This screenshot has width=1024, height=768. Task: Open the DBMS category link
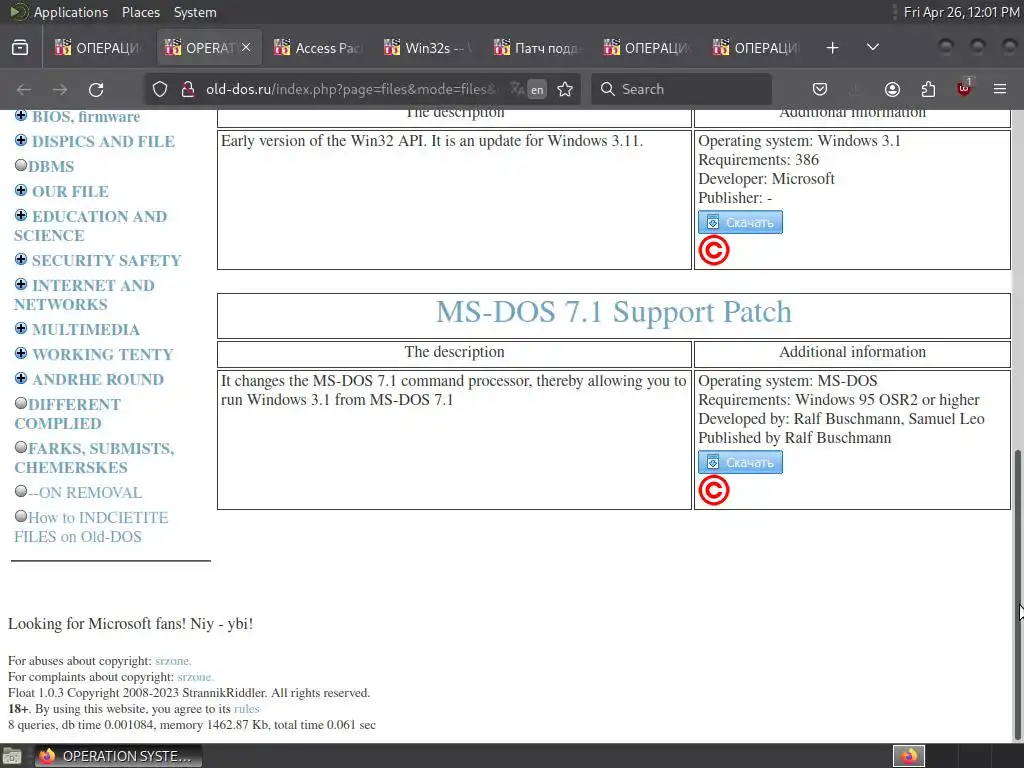coord(51,167)
